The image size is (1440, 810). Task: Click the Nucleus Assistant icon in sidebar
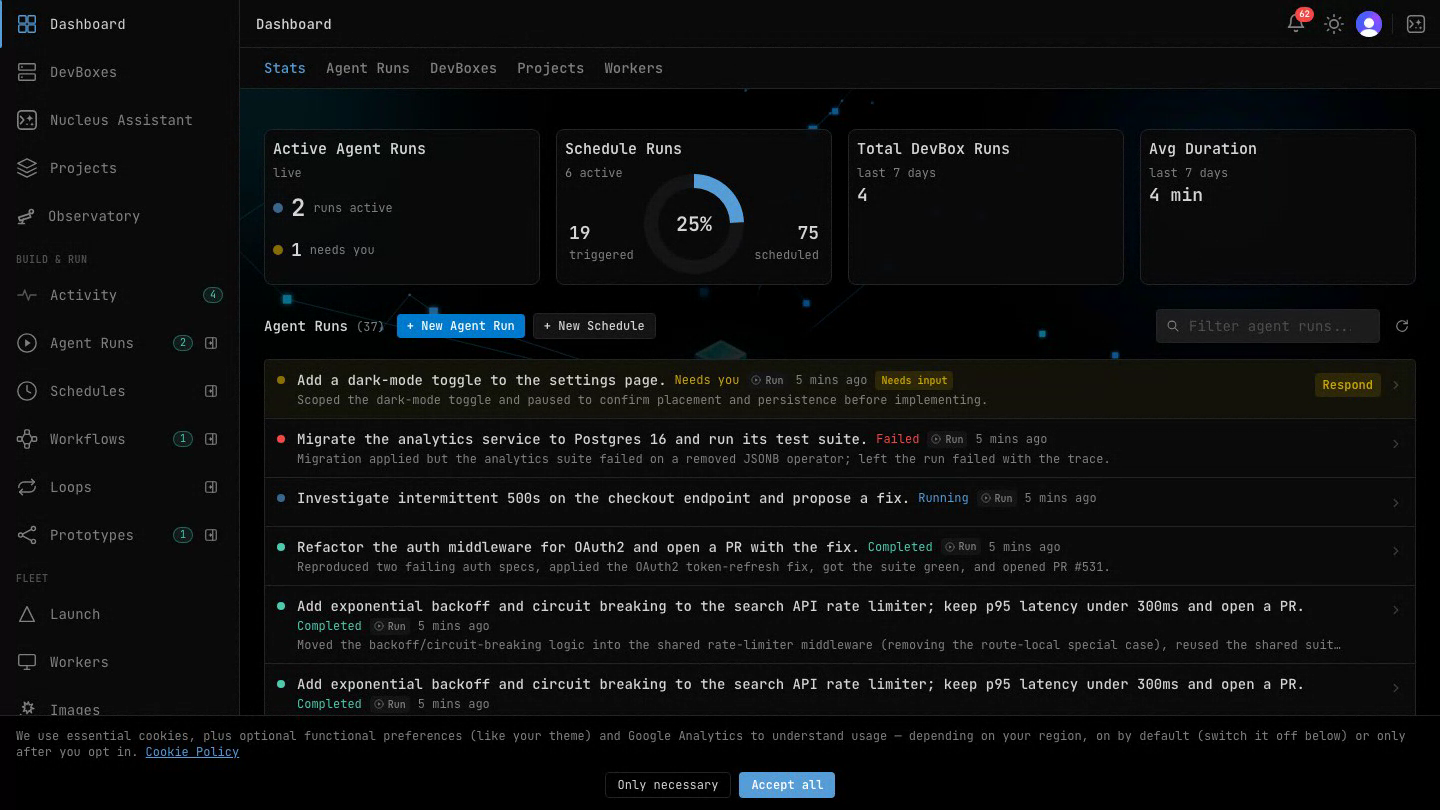coord(27,120)
